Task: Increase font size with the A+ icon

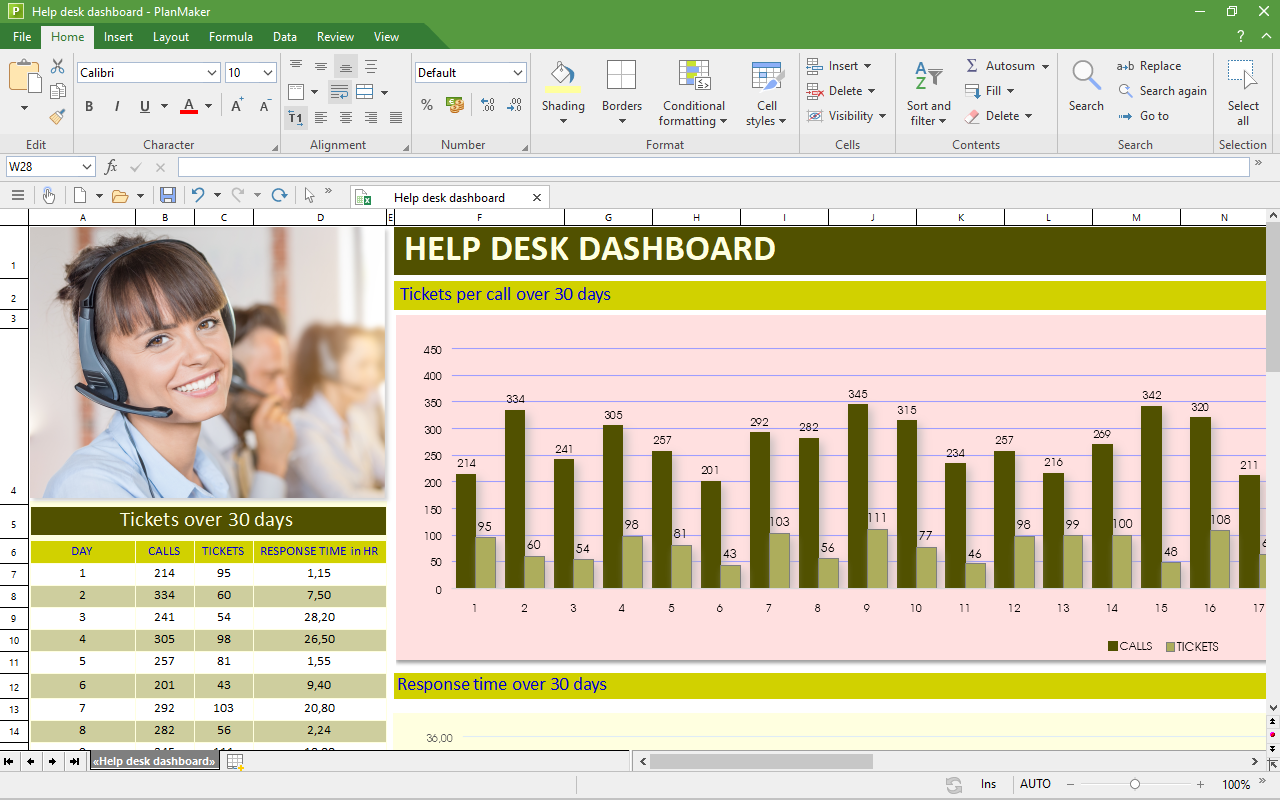Action: (237, 106)
